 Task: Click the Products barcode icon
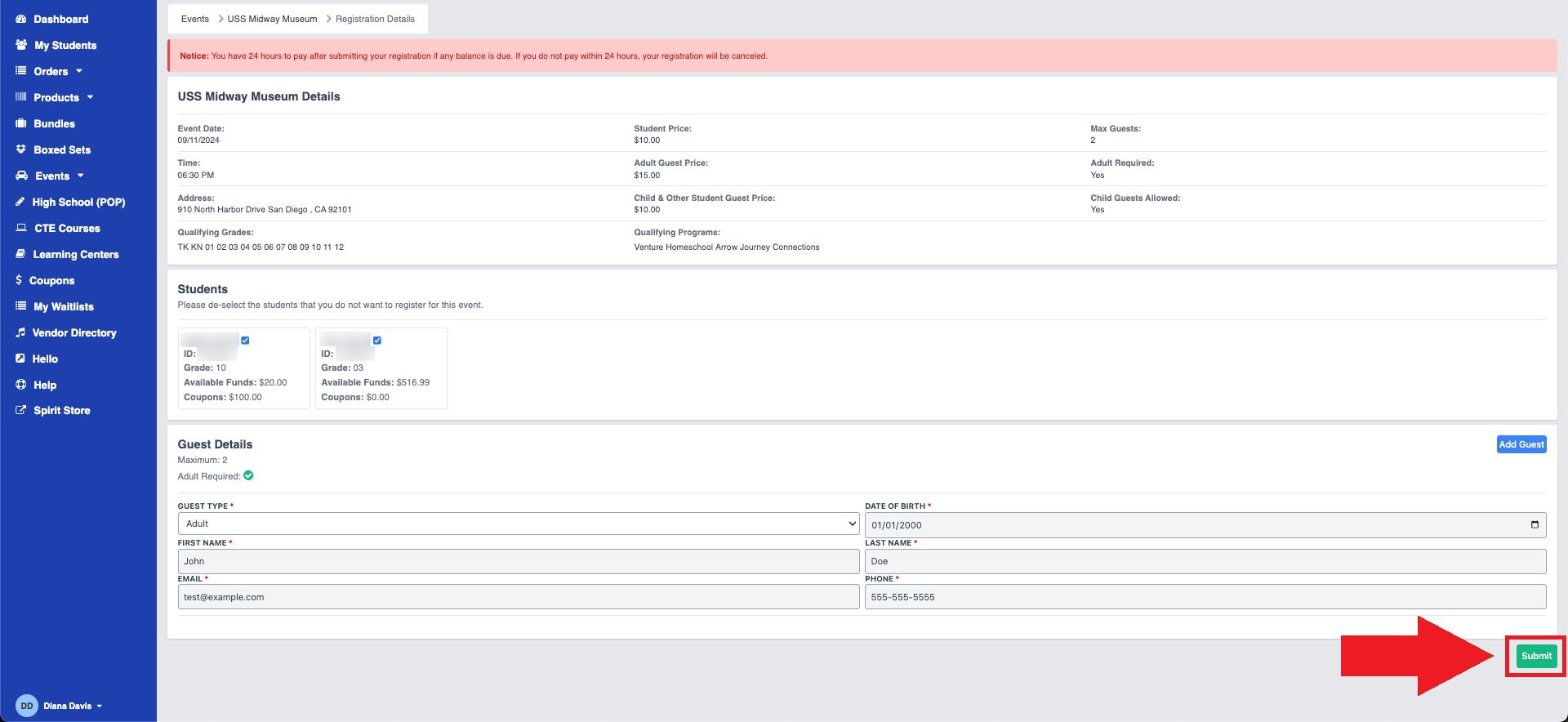coord(21,97)
